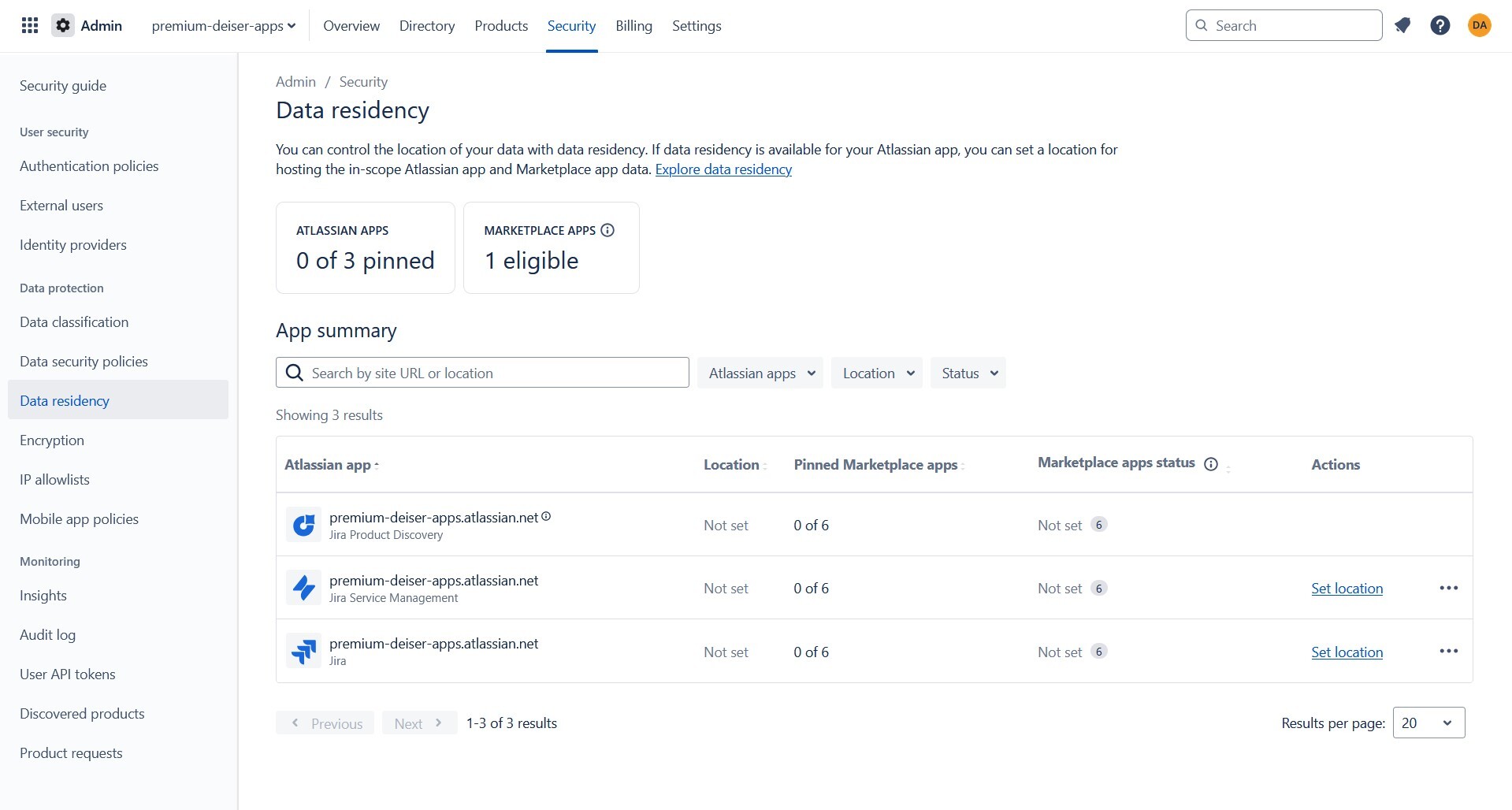Open the Location filter dropdown
Screen dimensions: 1512x810
pyautogui.click(x=877, y=373)
